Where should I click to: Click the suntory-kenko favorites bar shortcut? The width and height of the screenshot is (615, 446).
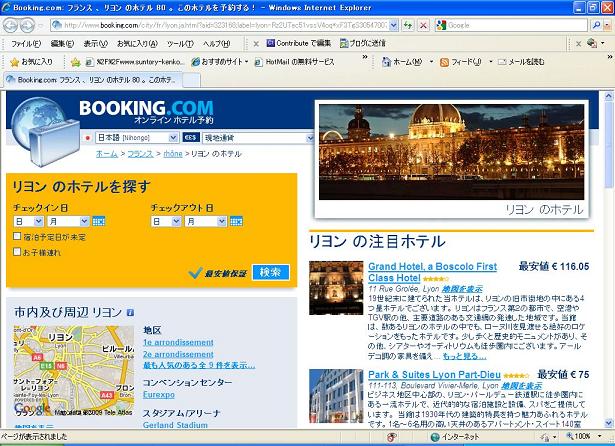pyautogui.click(x=135, y=62)
